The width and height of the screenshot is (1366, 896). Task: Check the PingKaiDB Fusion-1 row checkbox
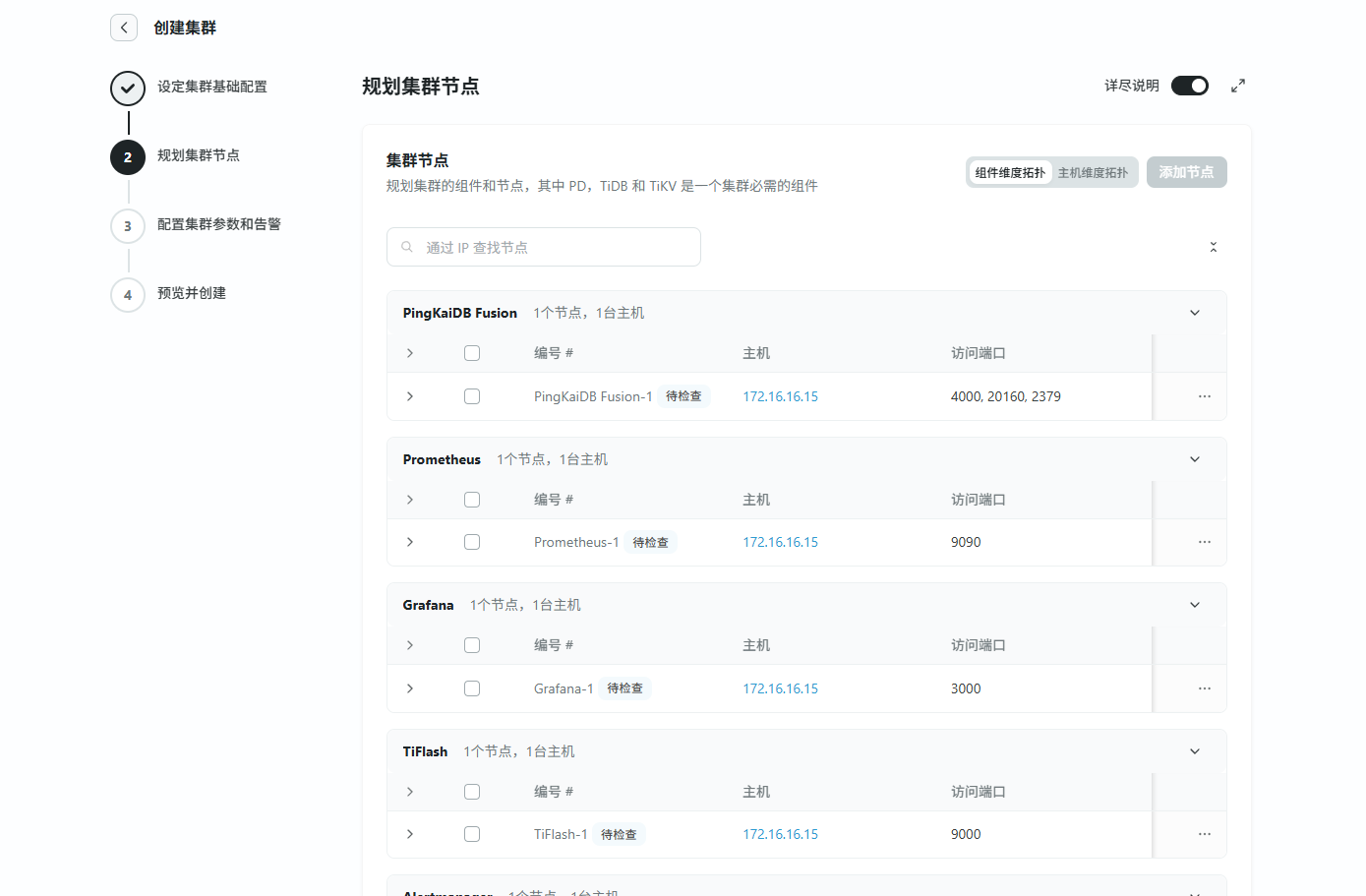coord(472,396)
